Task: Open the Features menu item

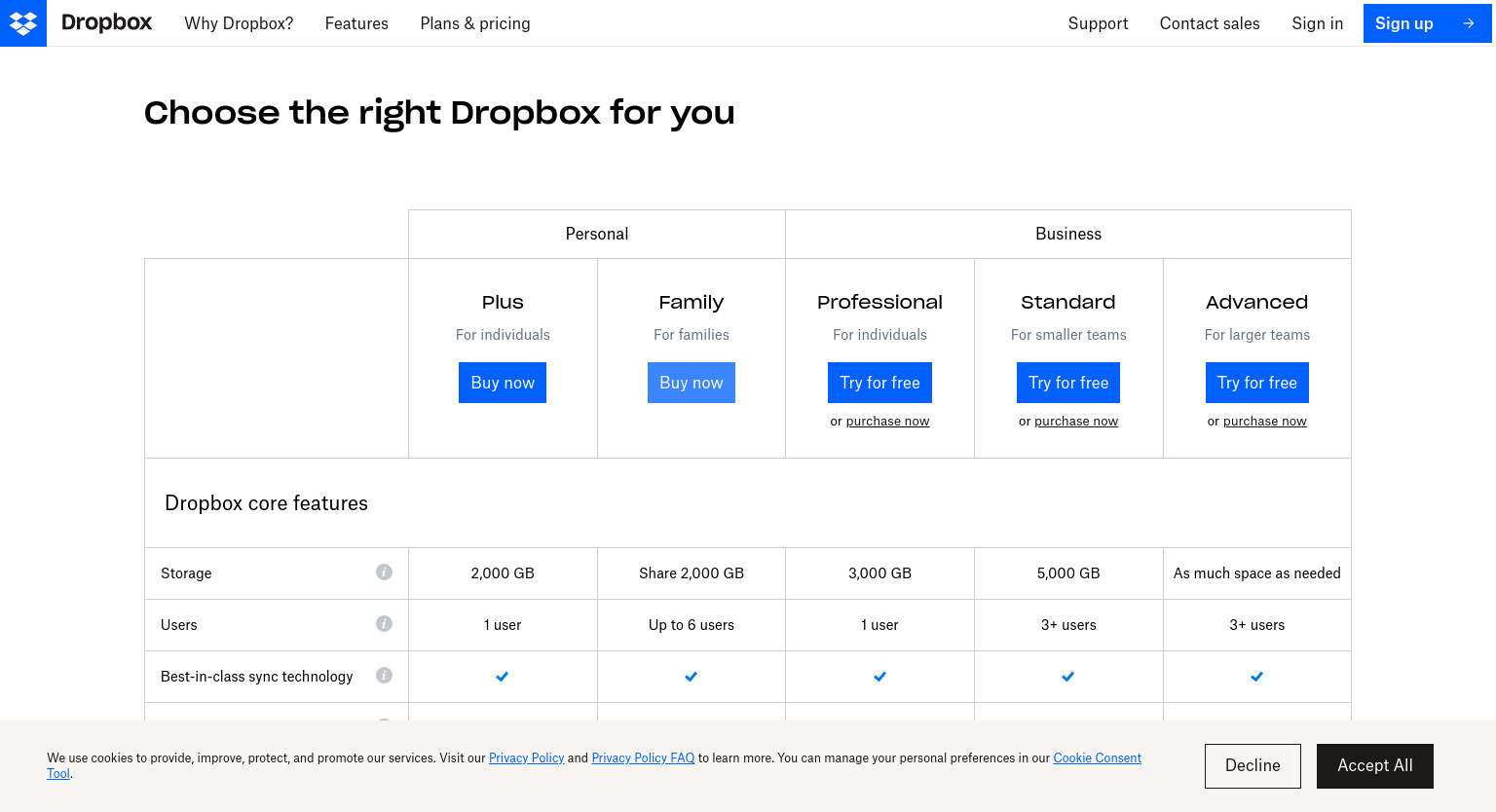Action: 356,23
